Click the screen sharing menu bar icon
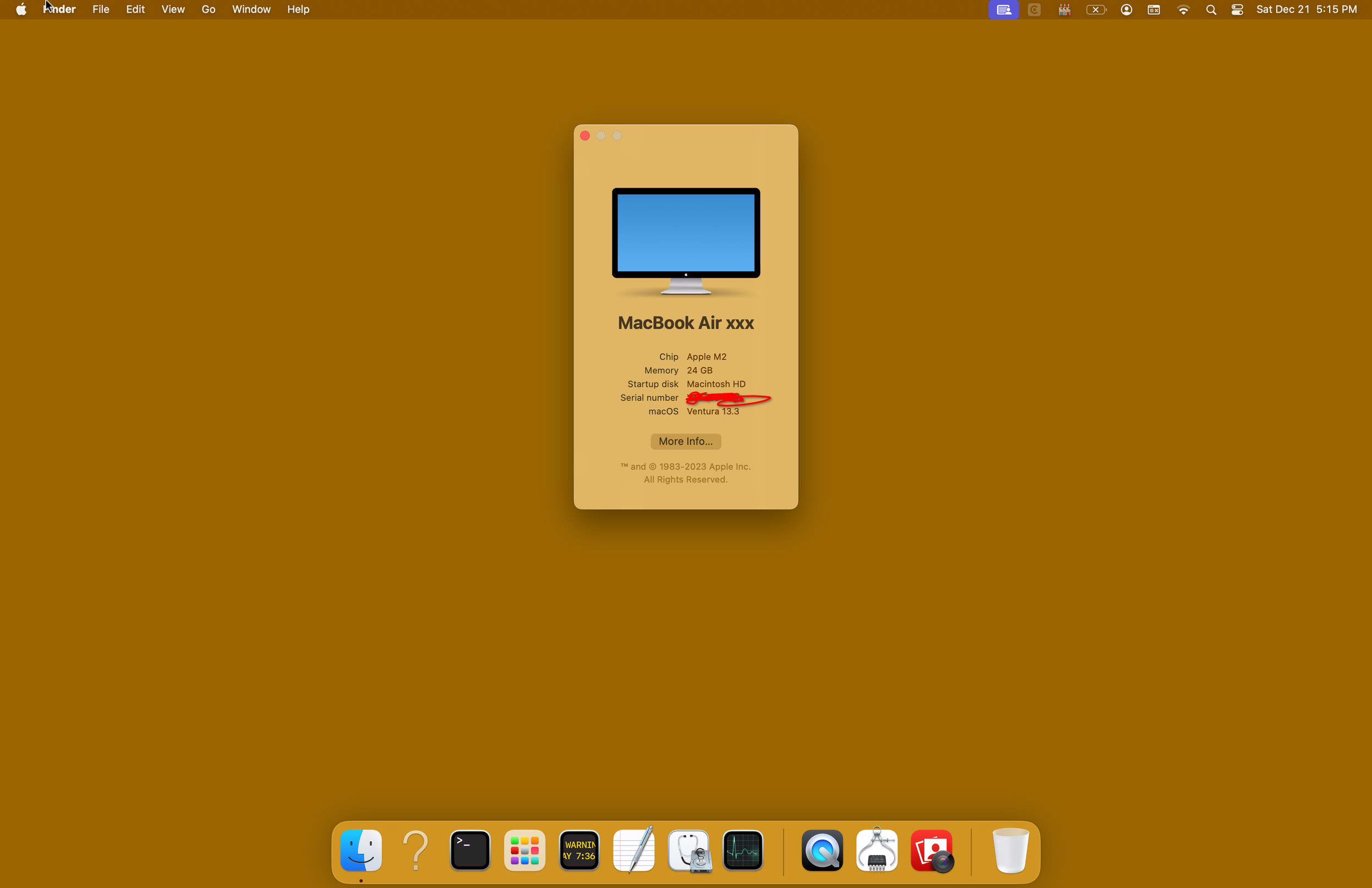Viewport: 1372px width, 888px height. tap(1004, 9)
